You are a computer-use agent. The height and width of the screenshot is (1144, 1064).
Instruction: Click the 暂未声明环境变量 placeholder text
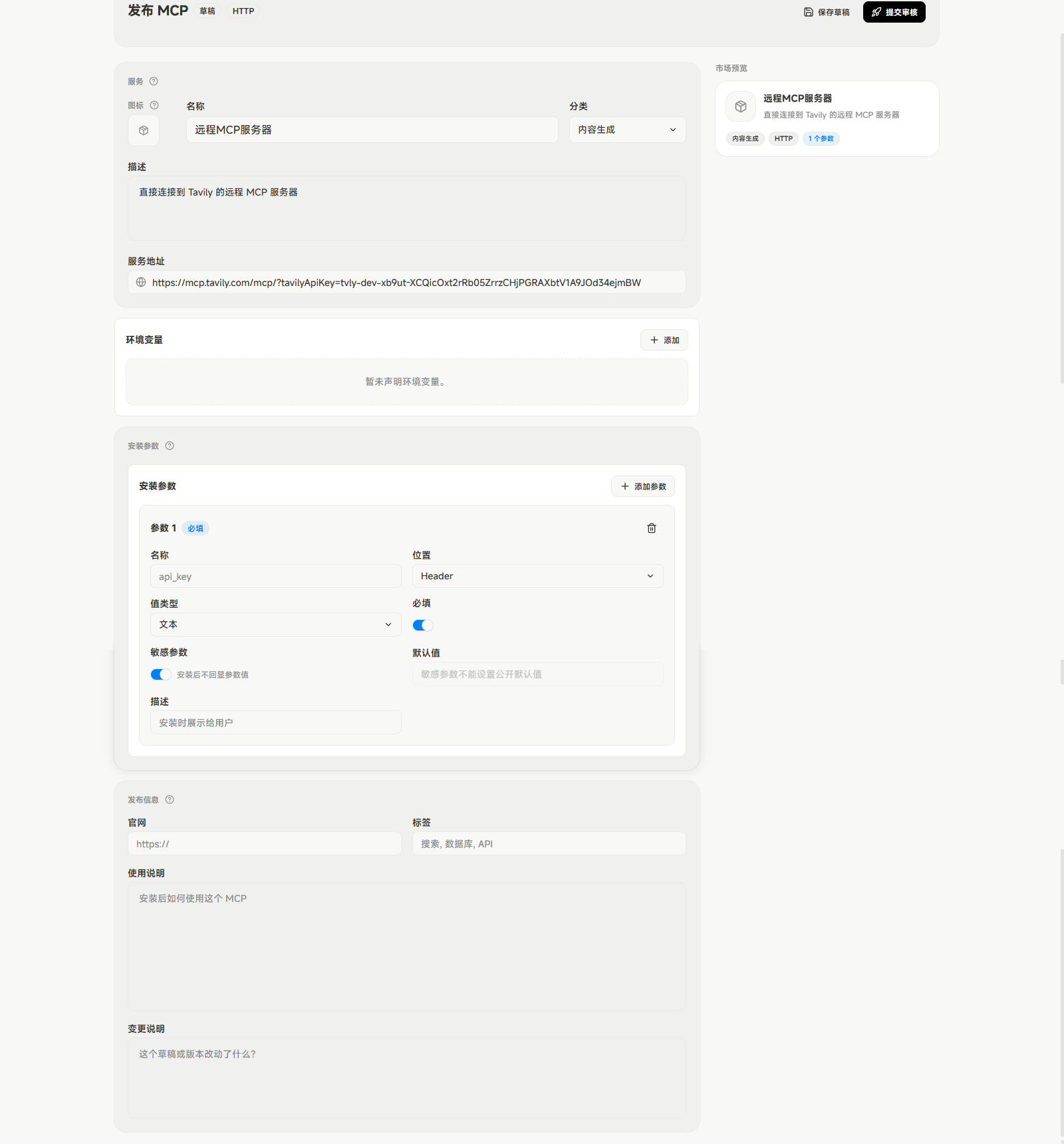click(x=407, y=382)
